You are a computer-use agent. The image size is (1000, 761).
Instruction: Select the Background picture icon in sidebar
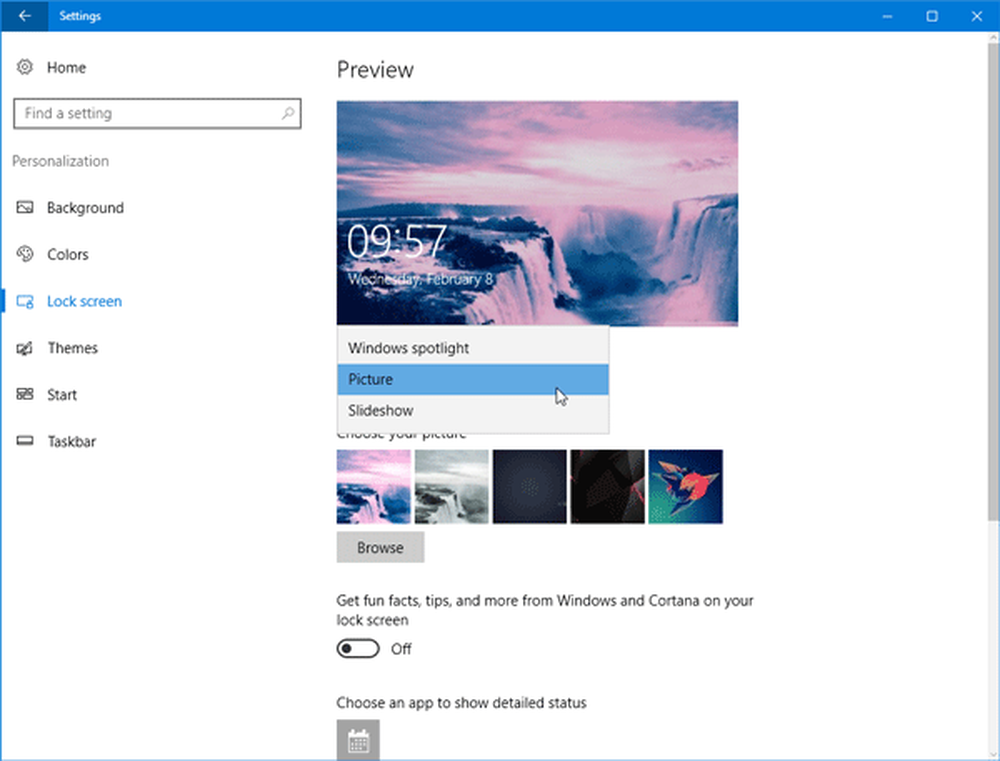point(25,207)
